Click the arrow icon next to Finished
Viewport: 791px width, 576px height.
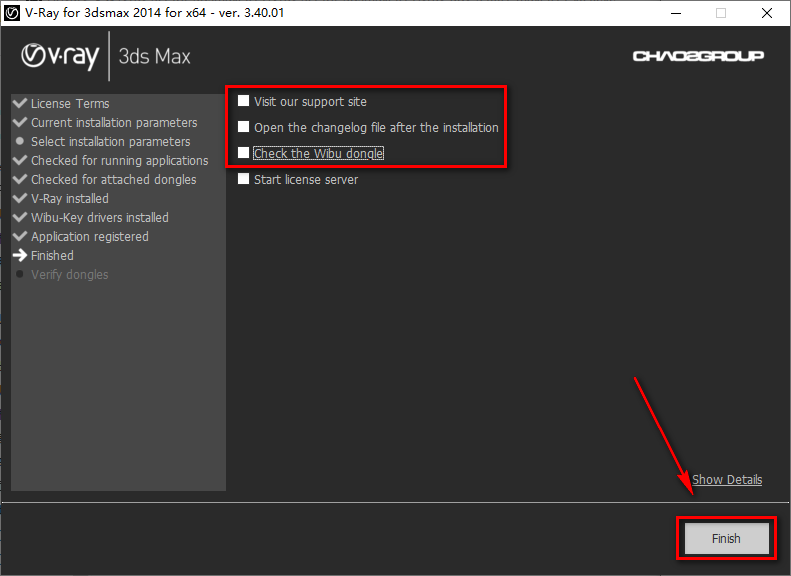(x=20, y=255)
